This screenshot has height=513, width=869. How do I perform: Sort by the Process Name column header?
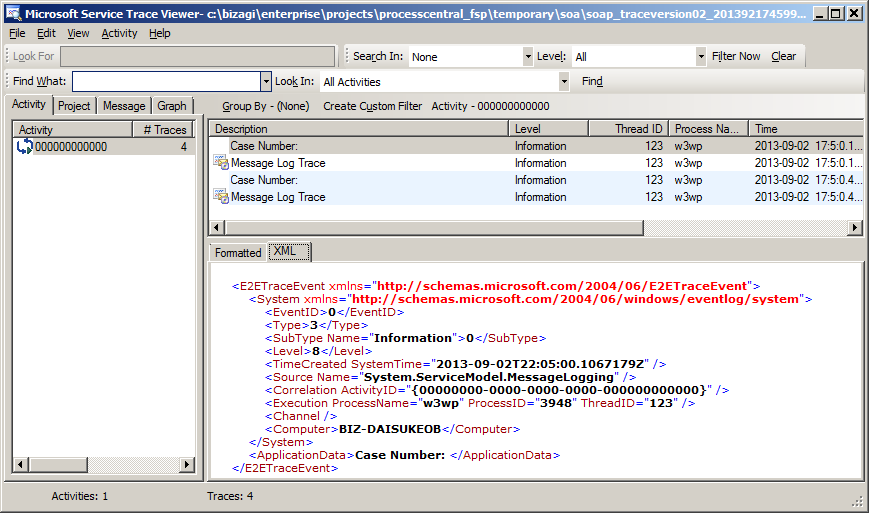[709, 129]
